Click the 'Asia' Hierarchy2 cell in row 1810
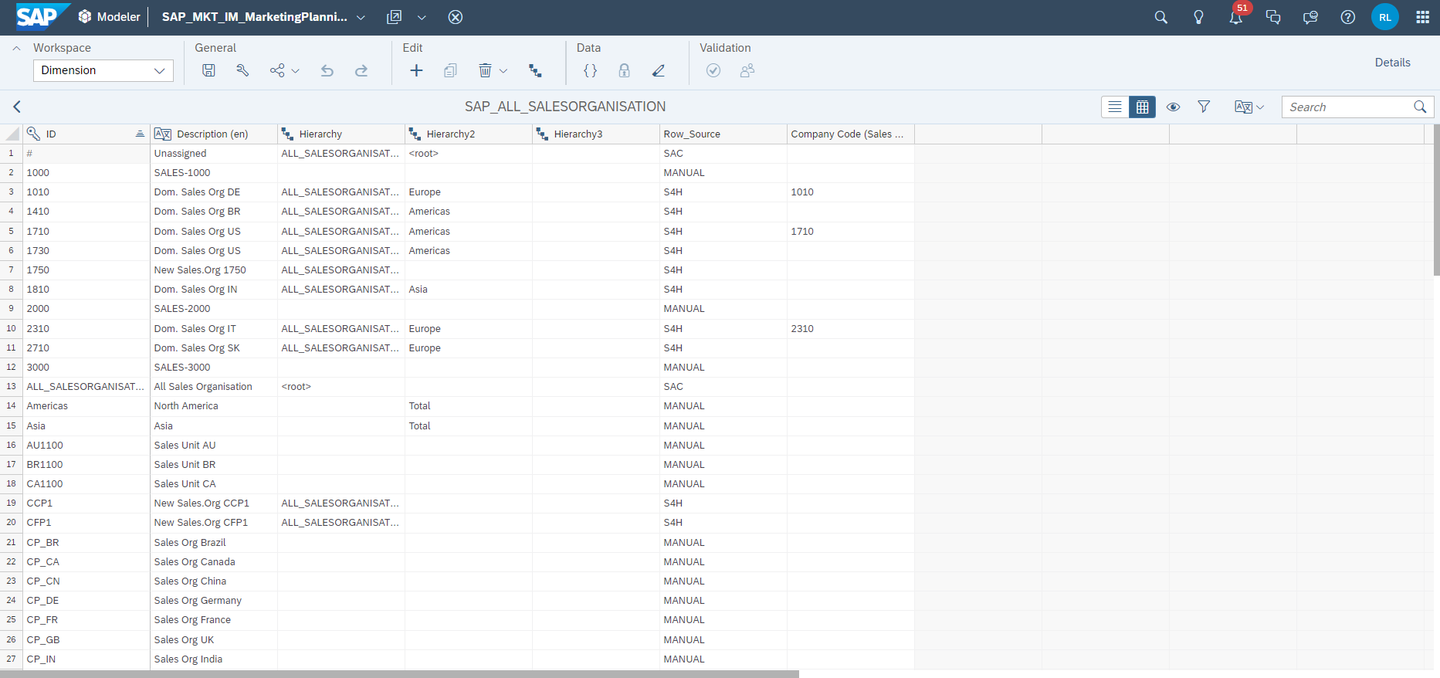This screenshot has height=678, width=1440. [x=469, y=289]
